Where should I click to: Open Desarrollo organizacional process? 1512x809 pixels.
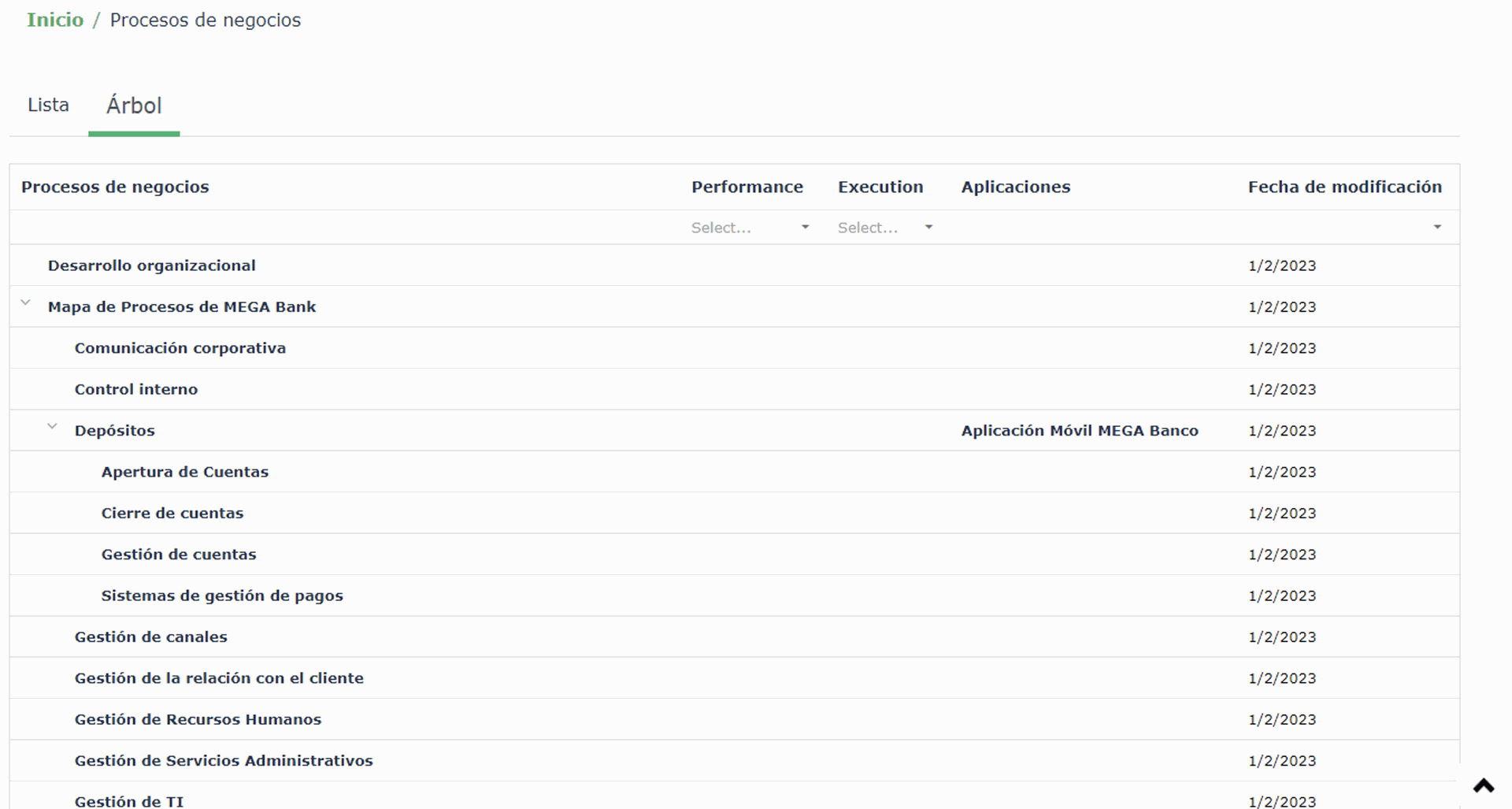pos(151,265)
